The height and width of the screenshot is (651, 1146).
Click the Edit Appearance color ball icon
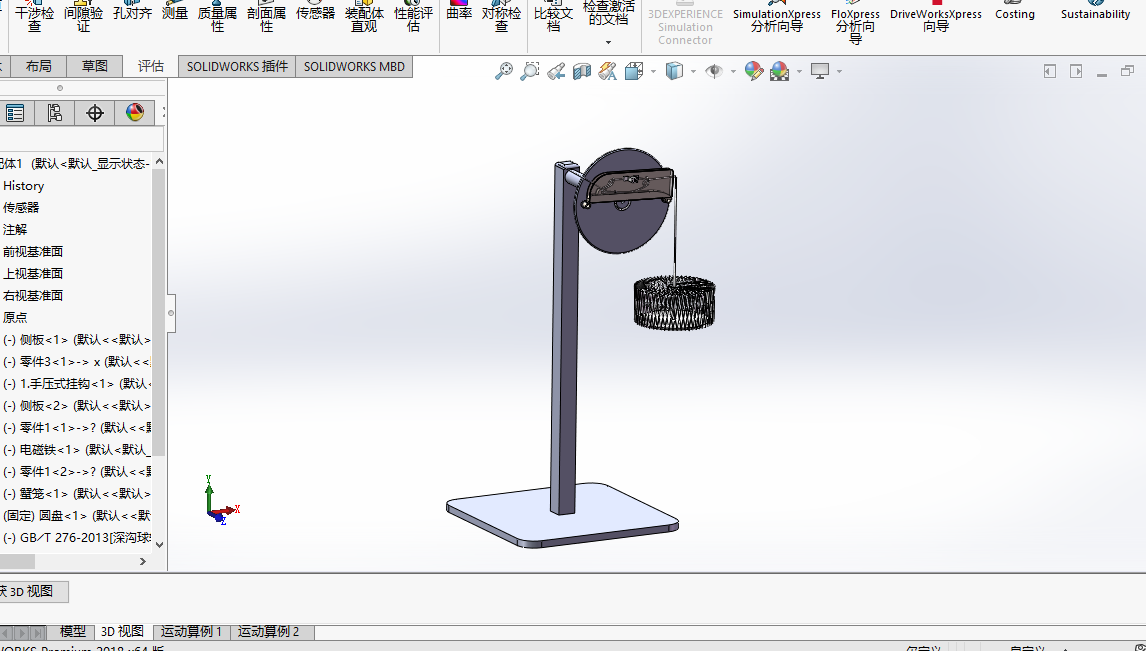click(x=754, y=71)
